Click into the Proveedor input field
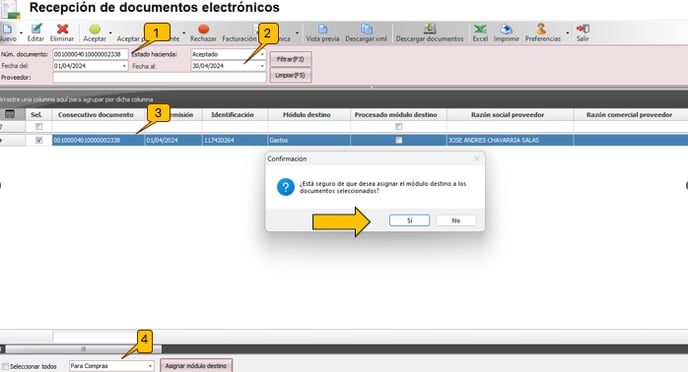The width and height of the screenshot is (688, 372). click(x=159, y=77)
